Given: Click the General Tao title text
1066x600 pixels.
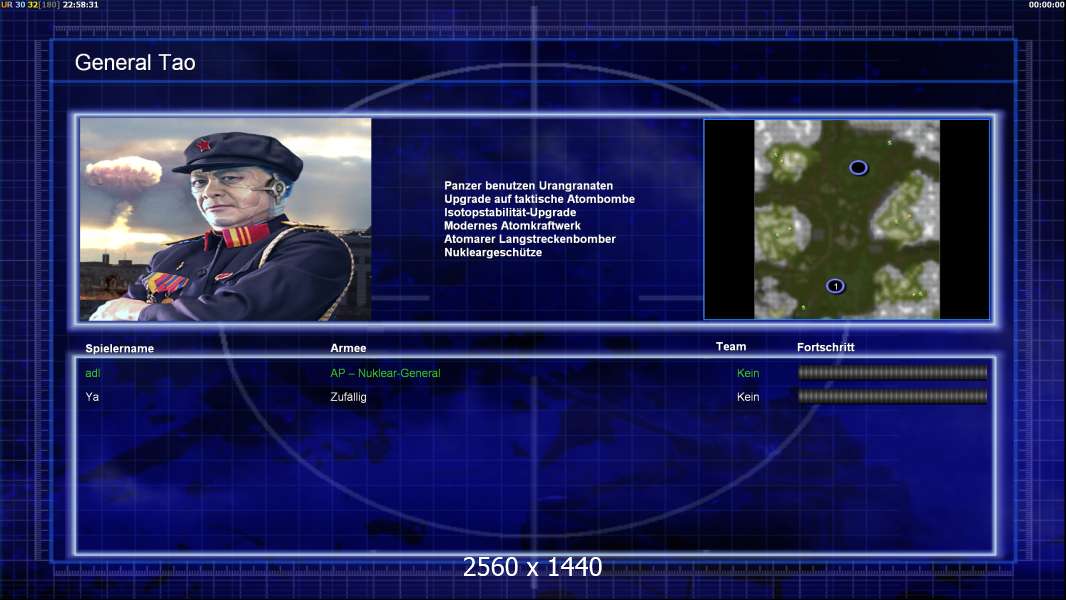Looking at the screenshot, I should (x=135, y=63).
